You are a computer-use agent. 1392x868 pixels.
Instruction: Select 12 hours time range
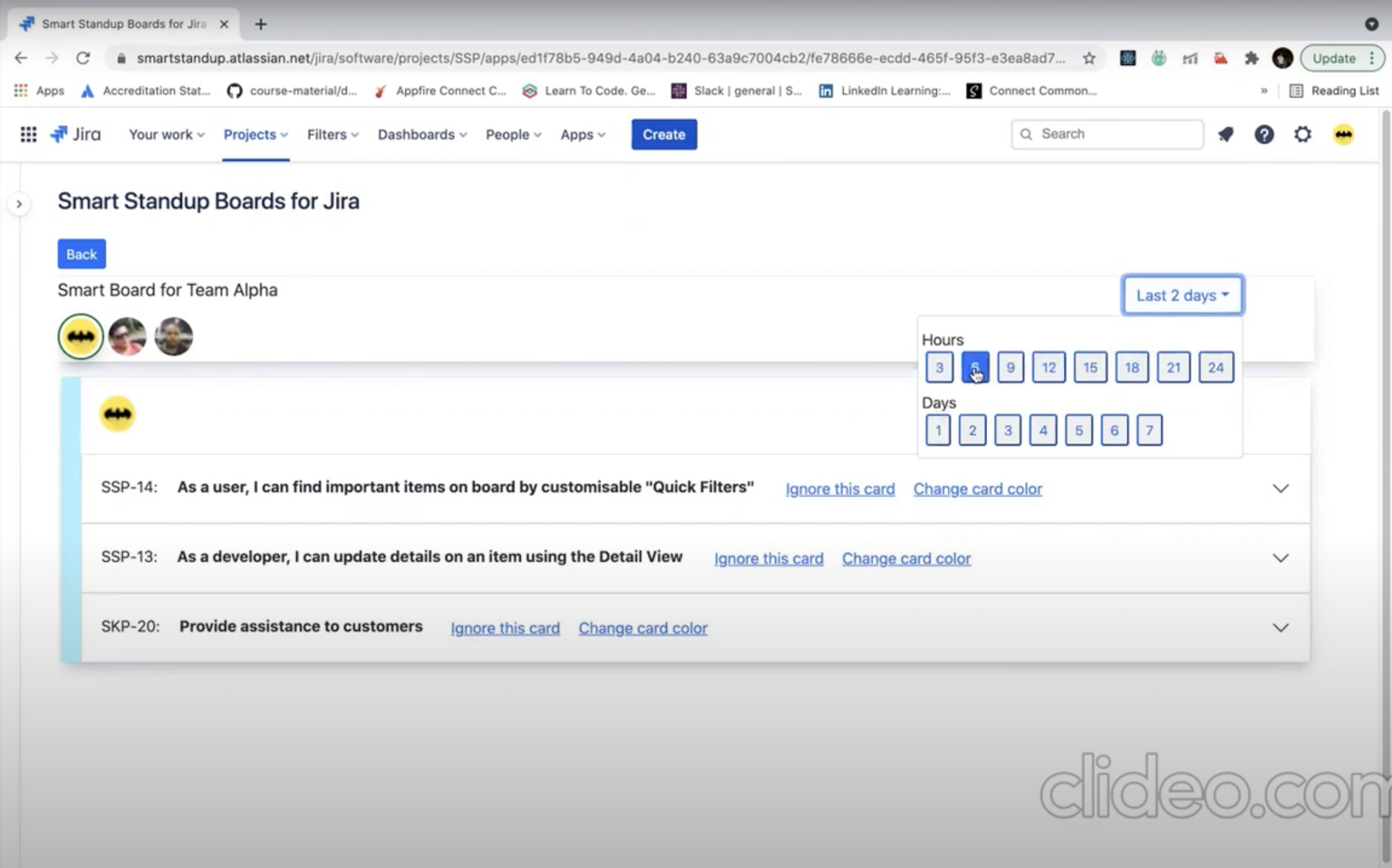(1049, 367)
